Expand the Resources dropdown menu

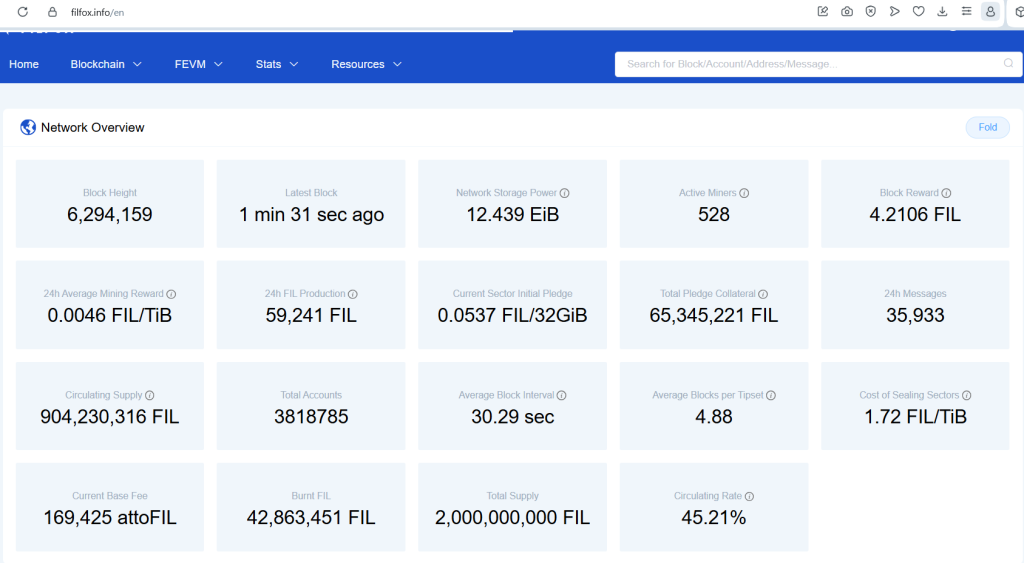pyautogui.click(x=366, y=64)
